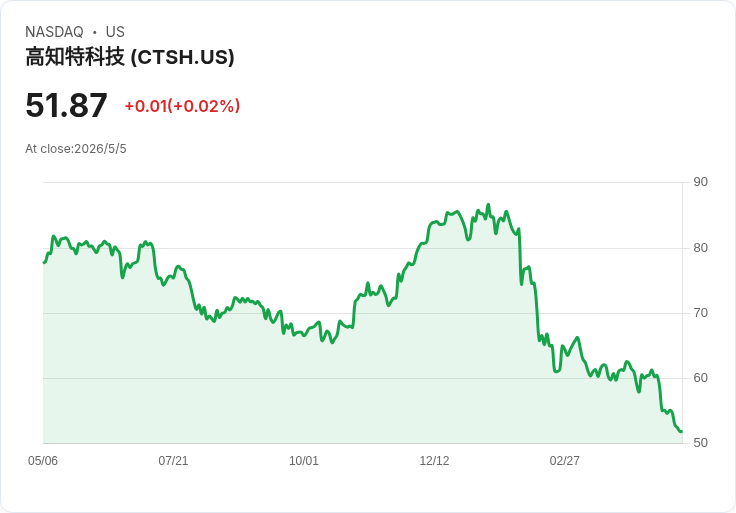Click the 02/27 date axis label
Viewport: 736px width, 513px height.
point(565,460)
